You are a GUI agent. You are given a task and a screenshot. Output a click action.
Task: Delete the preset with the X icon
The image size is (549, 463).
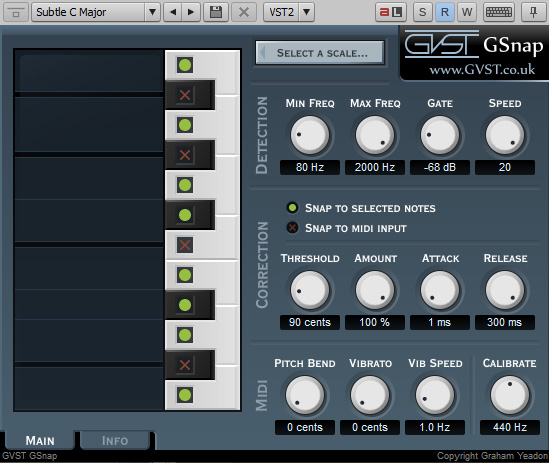(244, 13)
